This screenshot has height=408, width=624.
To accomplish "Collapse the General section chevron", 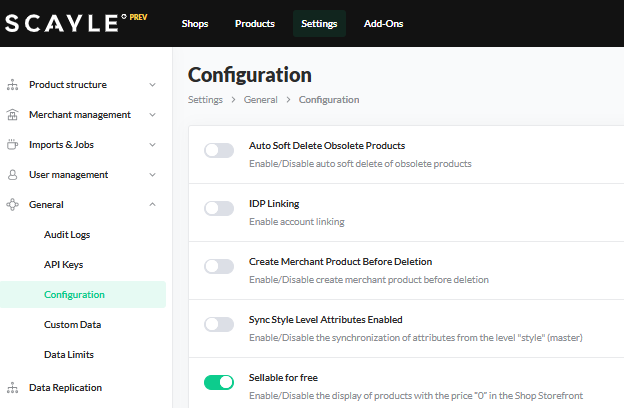I will (152, 205).
